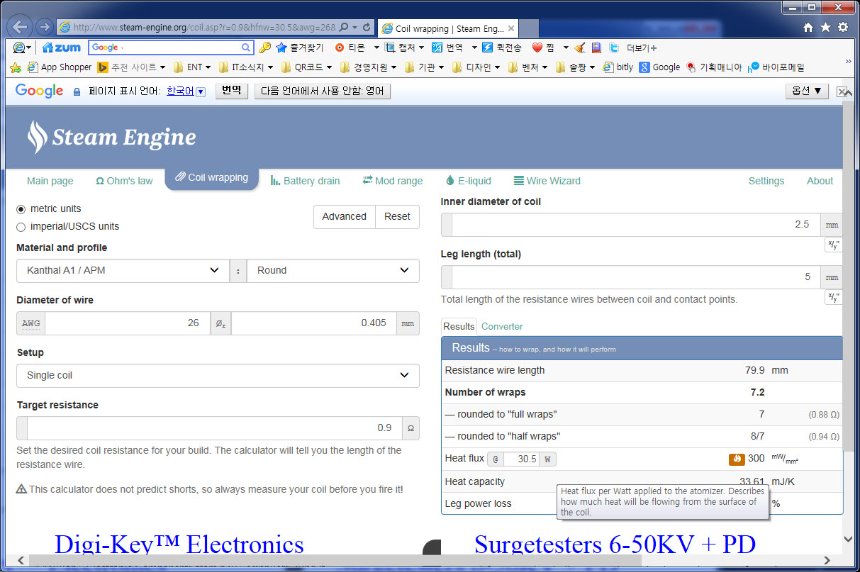Expand the 디자인 bookmarks folder
The width and height of the screenshot is (860, 572).
(476, 67)
